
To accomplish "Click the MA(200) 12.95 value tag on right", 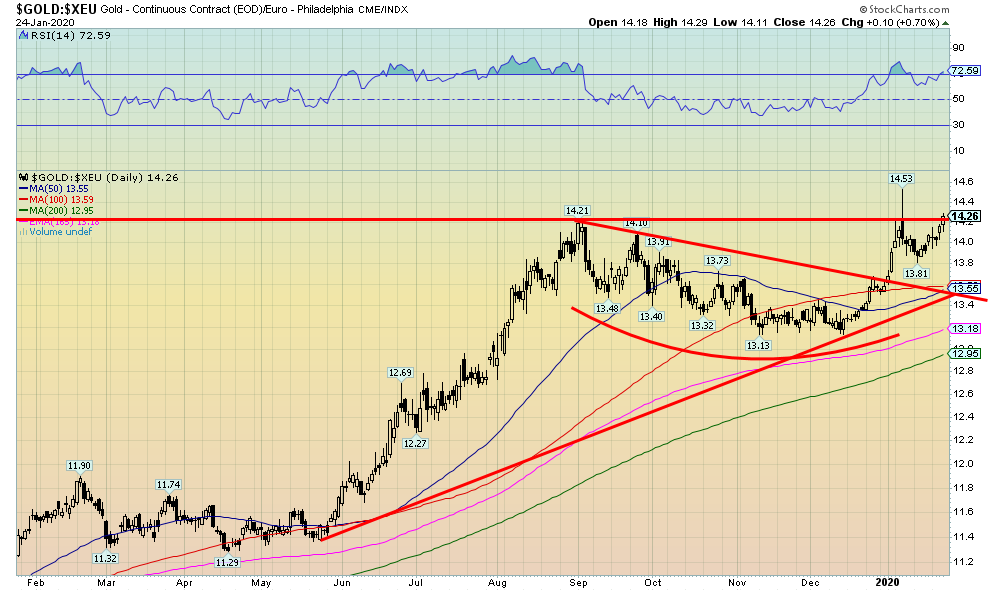I will [963, 354].
